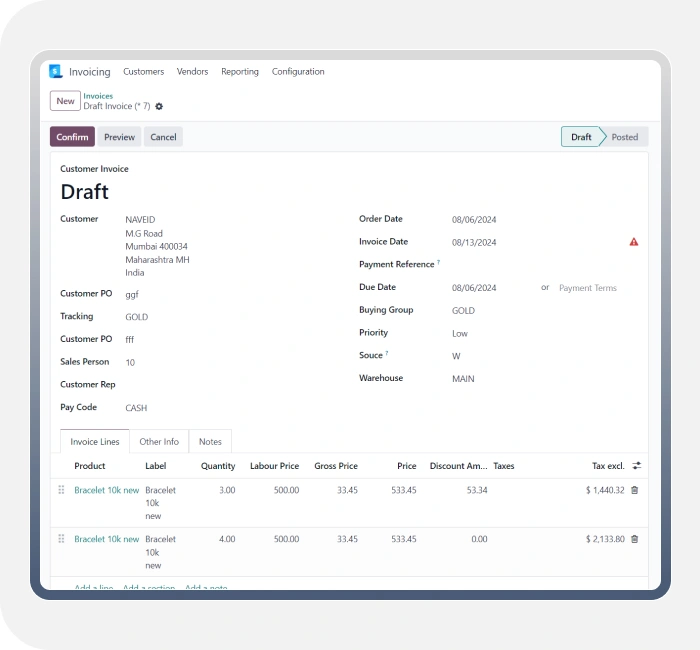This screenshot has width=700, height=650.
Task: Click the Taxes column header
Action: (504, 466)
